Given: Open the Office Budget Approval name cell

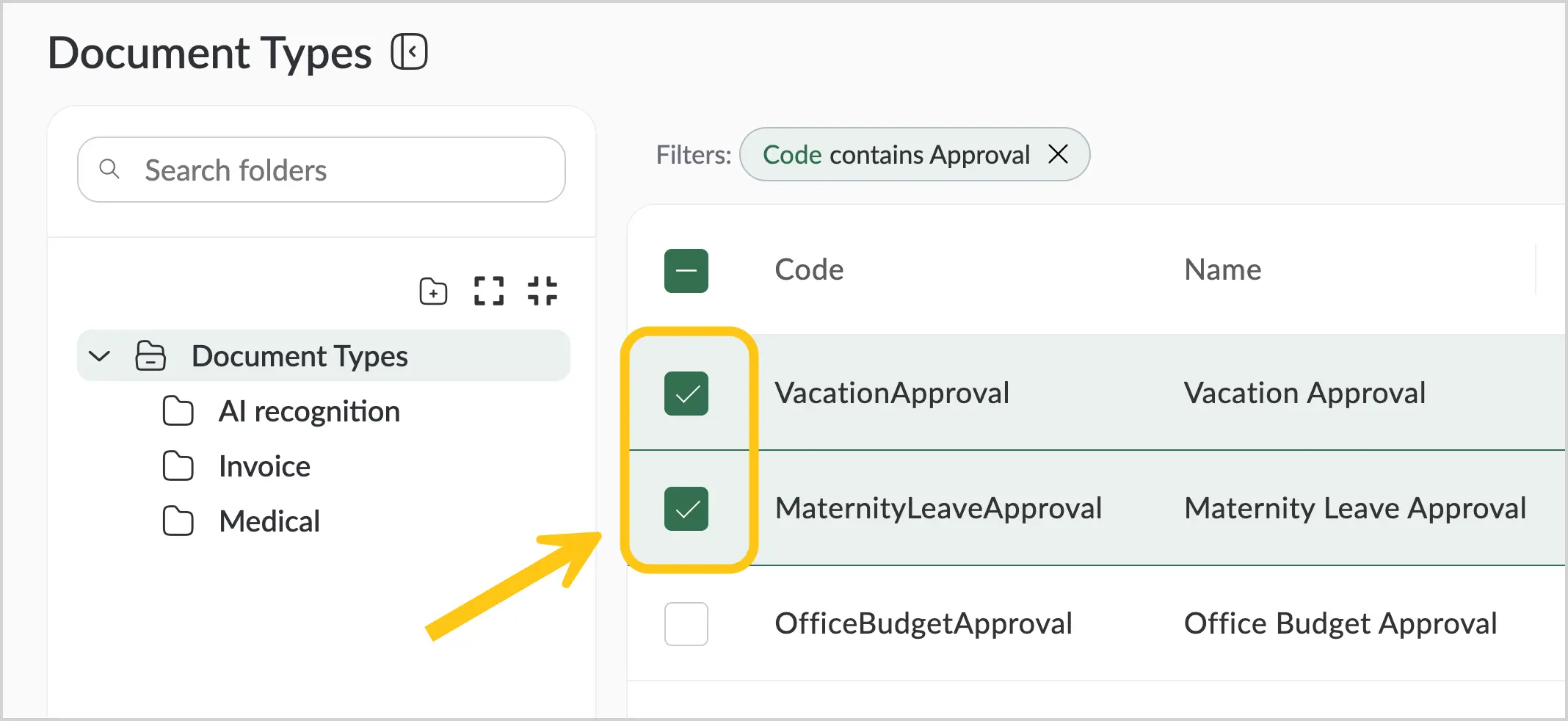Looking at the screenshot, I should (x=1340, y=624).
